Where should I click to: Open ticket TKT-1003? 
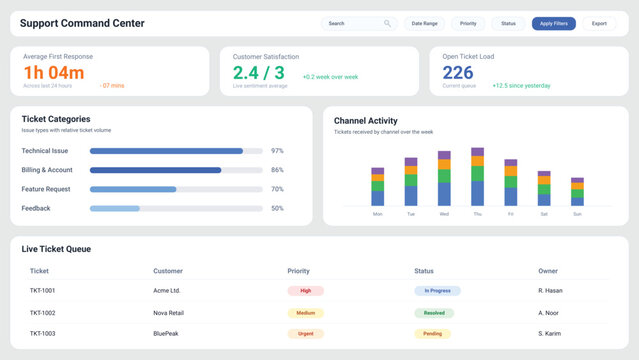[42, 333]
